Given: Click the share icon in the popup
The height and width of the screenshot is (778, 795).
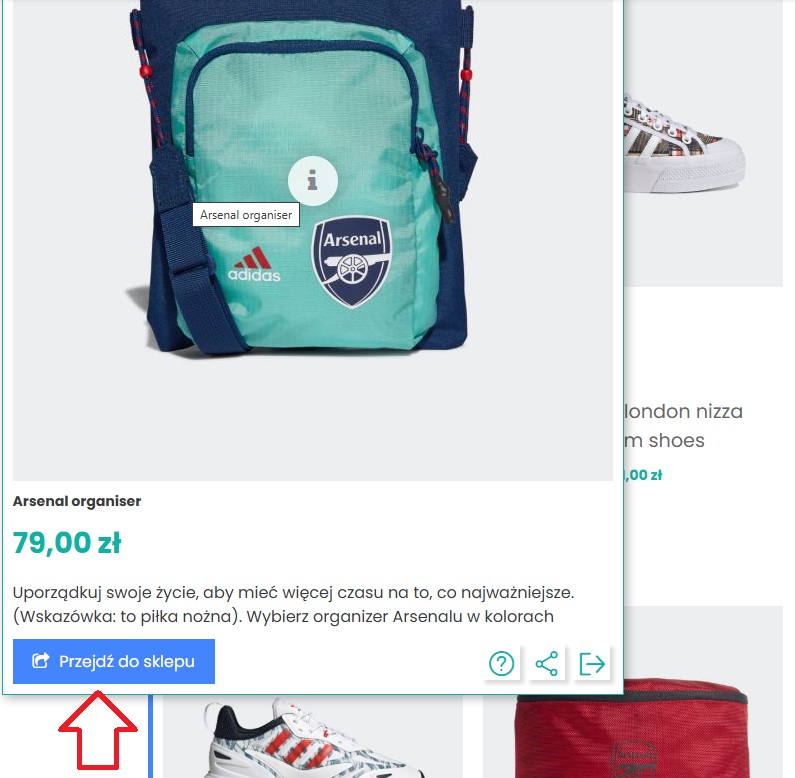Looking at the screenshot, I should [547, 663].
